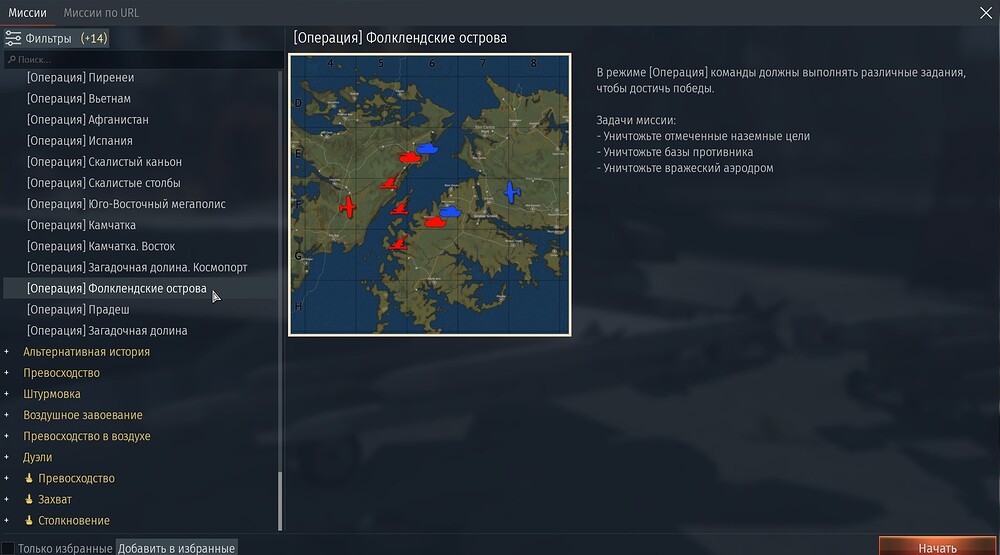Screen dimensions: 1000x555
Task: Expand the Альтернативная история category
Action: pyautogui.click(x=7, y=352)
